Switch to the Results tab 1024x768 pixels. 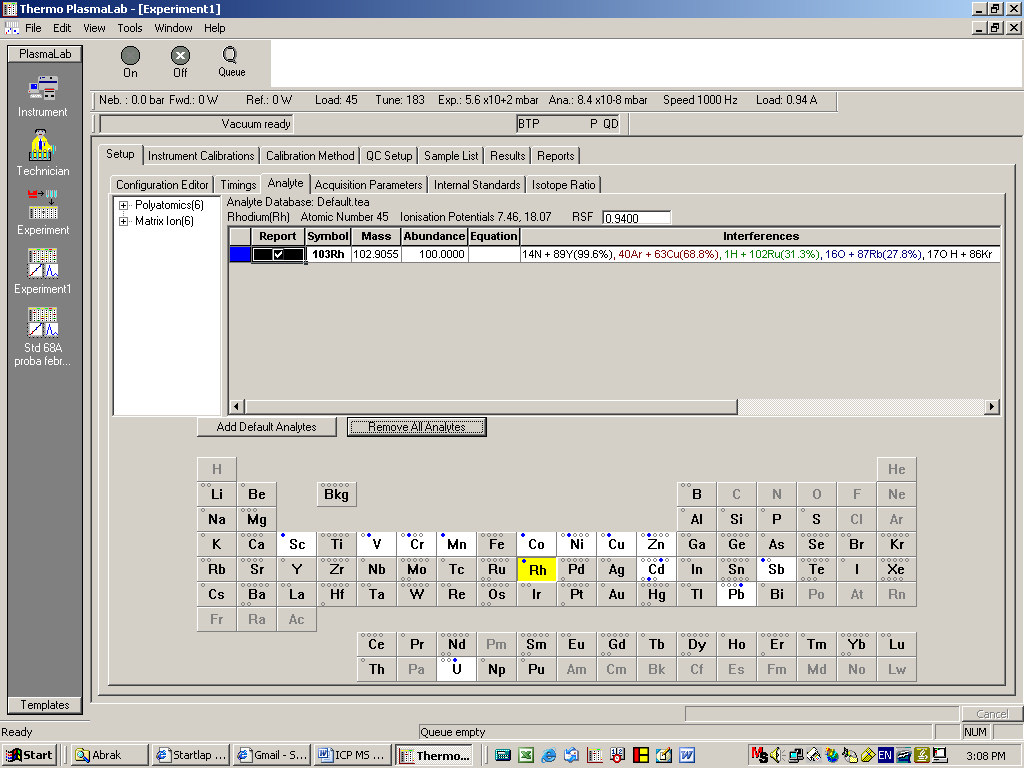(x=507, y=156)
